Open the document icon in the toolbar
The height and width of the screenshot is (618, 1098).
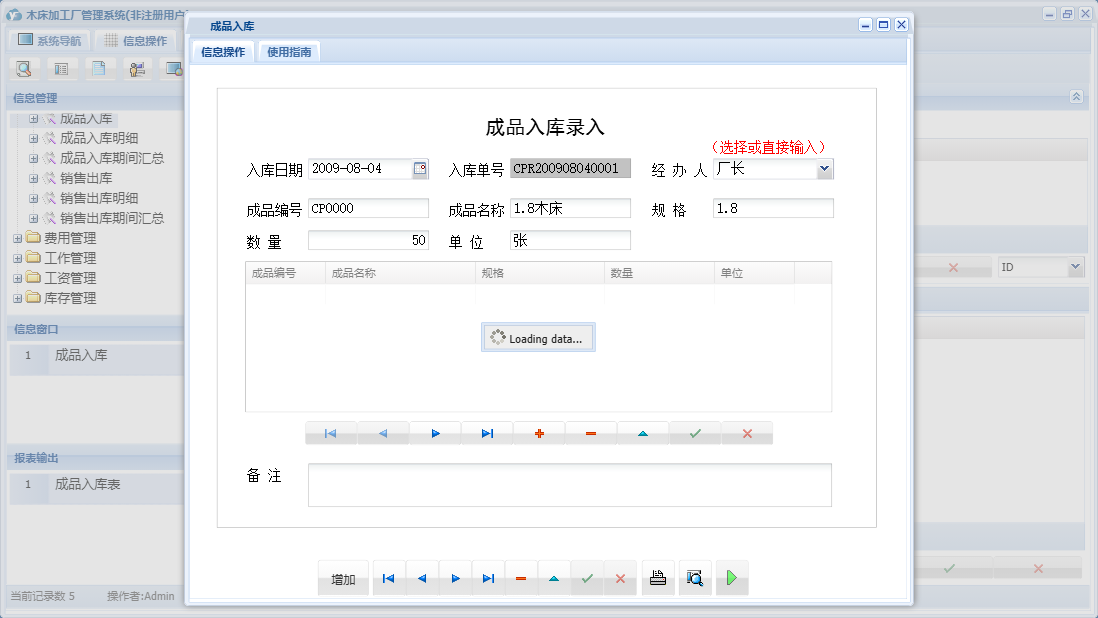point(100,68)
